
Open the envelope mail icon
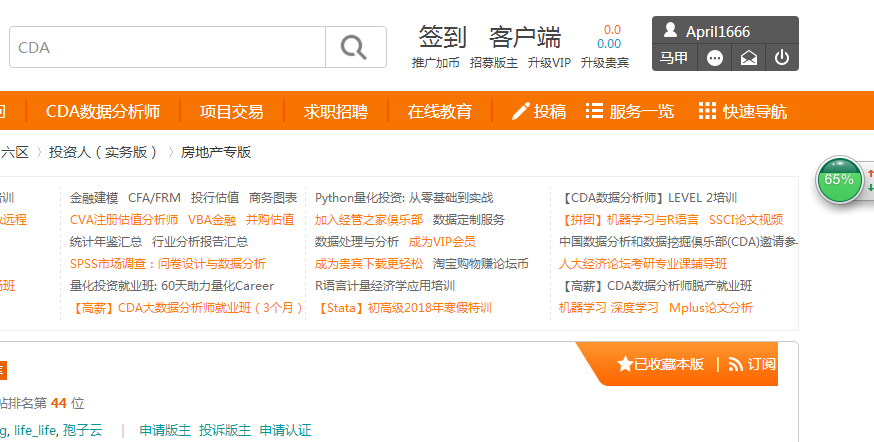[x=749, y=58]
